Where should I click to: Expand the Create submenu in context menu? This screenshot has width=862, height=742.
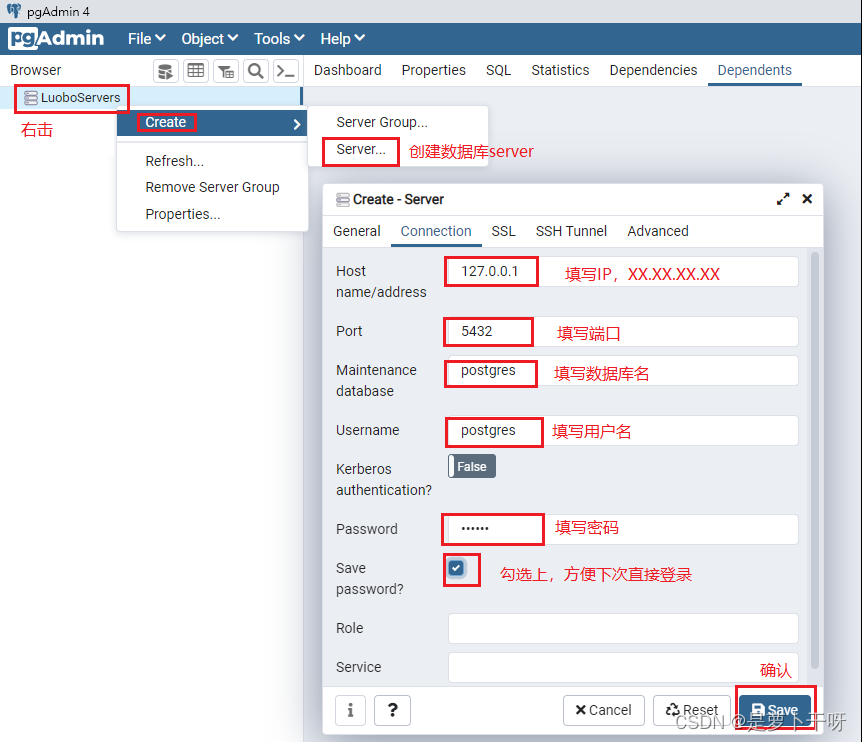coord(165,121)
